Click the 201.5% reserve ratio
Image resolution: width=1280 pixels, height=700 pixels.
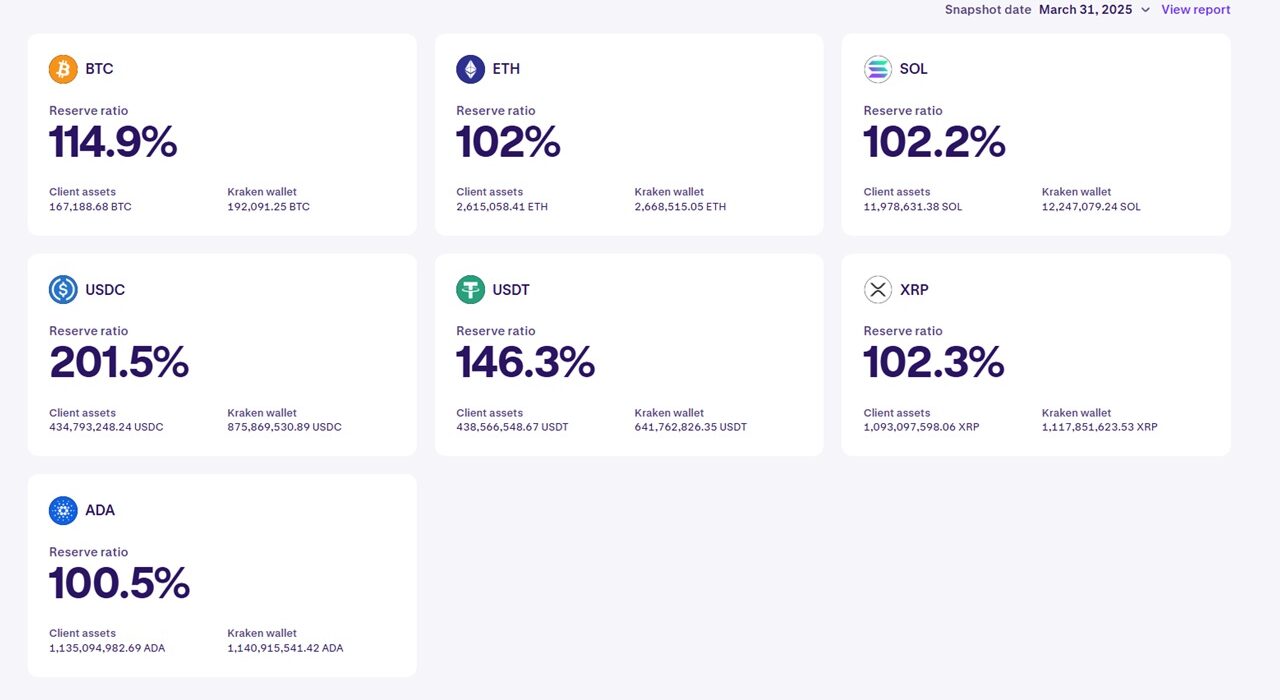pyautogui.click(x=119, y=362)
